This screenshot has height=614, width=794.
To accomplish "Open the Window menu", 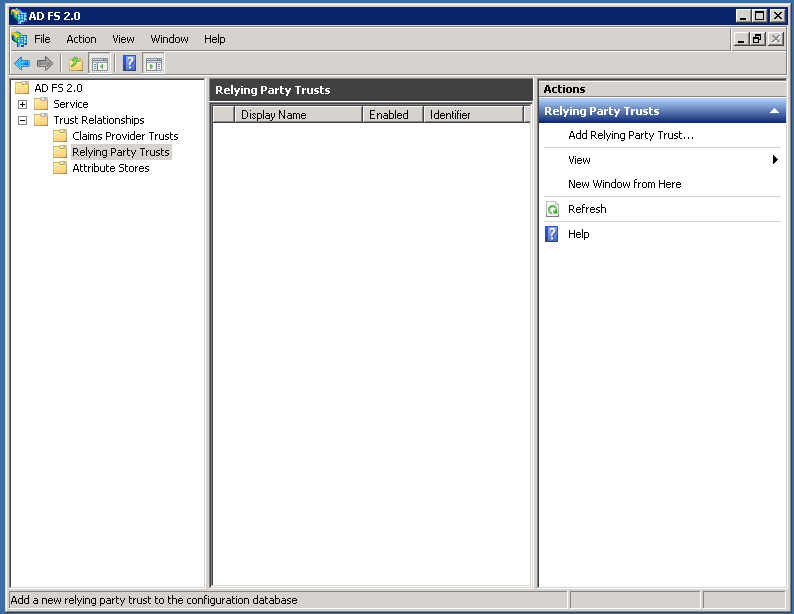I will pos(169,39).
